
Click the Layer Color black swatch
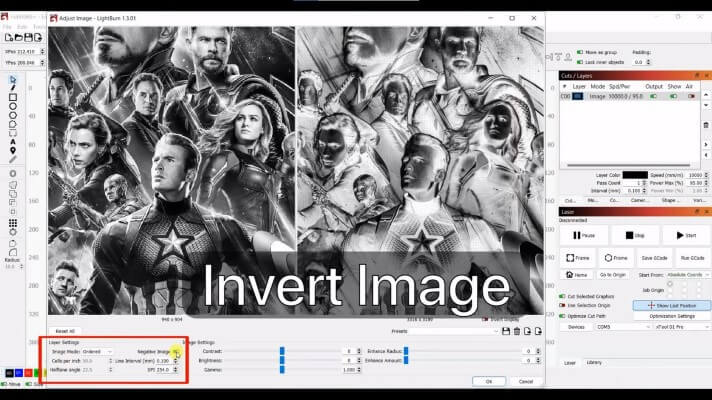(x=635, y=175)
